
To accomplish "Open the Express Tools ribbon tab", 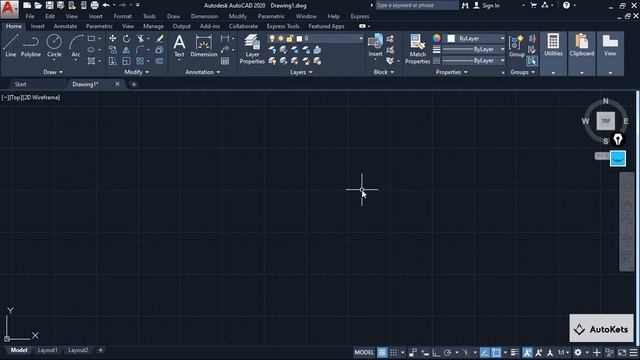I will click(x=283, y=26).
